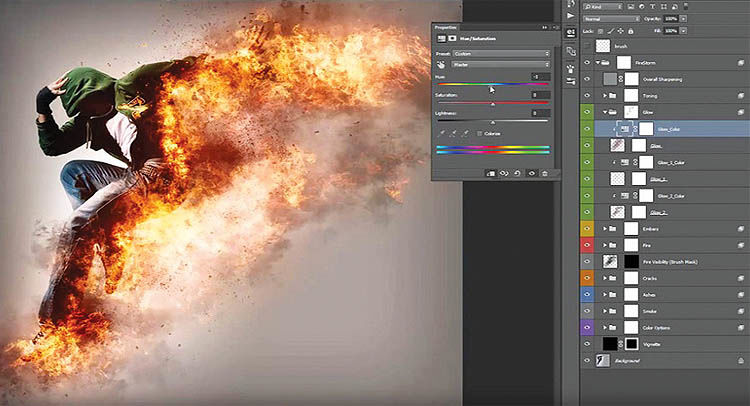Open the Fill slider arrow

683,31
